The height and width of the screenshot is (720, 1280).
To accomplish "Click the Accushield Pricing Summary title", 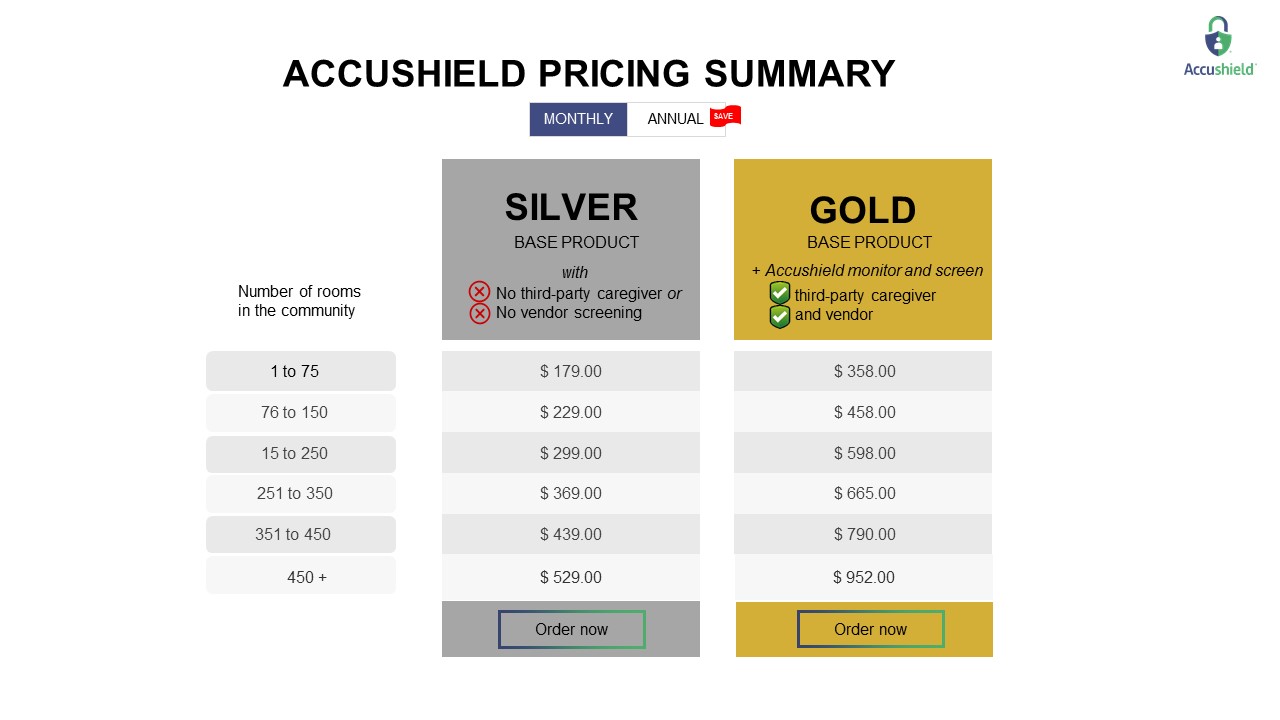I will (588, 74).
